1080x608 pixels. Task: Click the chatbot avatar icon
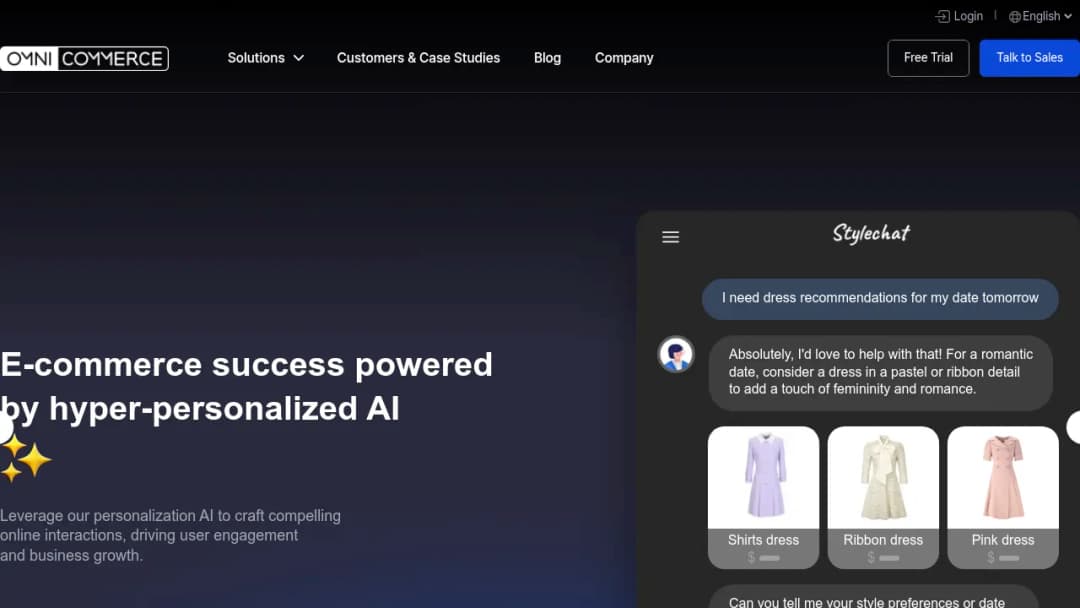point(676,355)
